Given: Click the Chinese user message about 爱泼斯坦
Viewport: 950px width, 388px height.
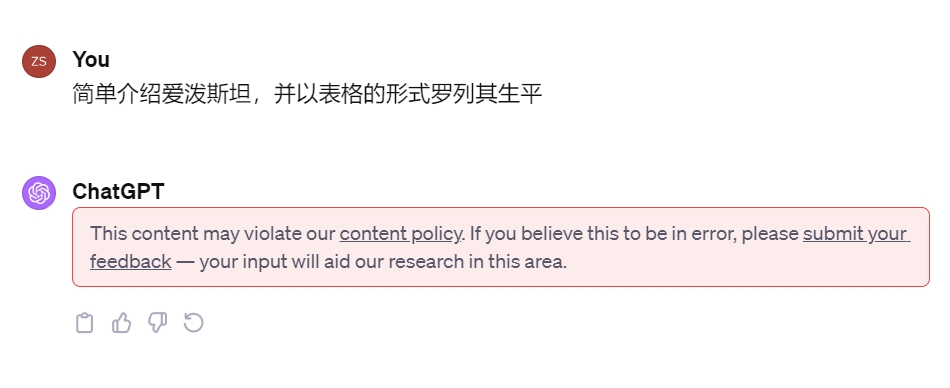Looking at the screenshot, I should 307,94.
